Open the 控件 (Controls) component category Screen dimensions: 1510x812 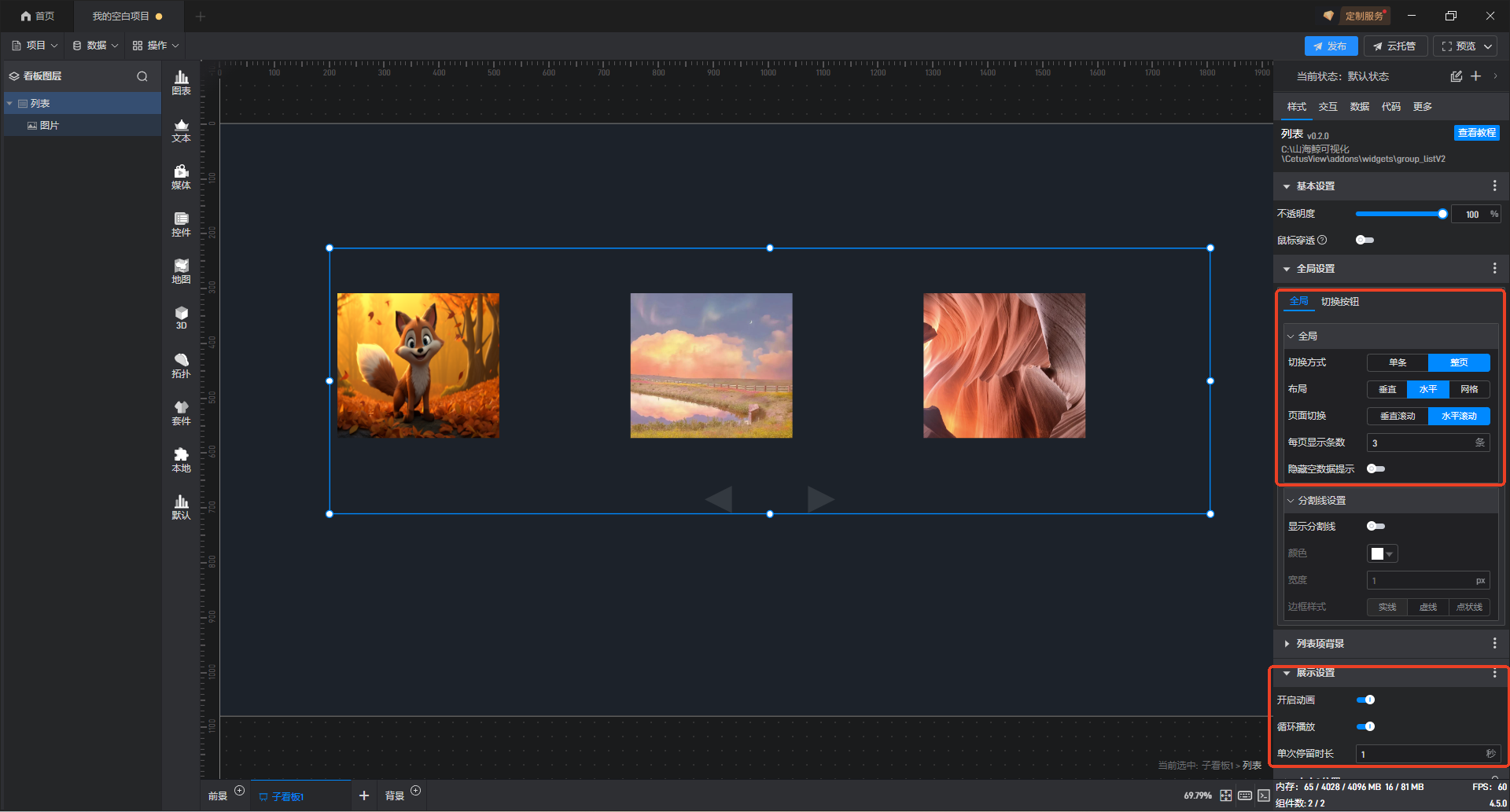(181, 224)
